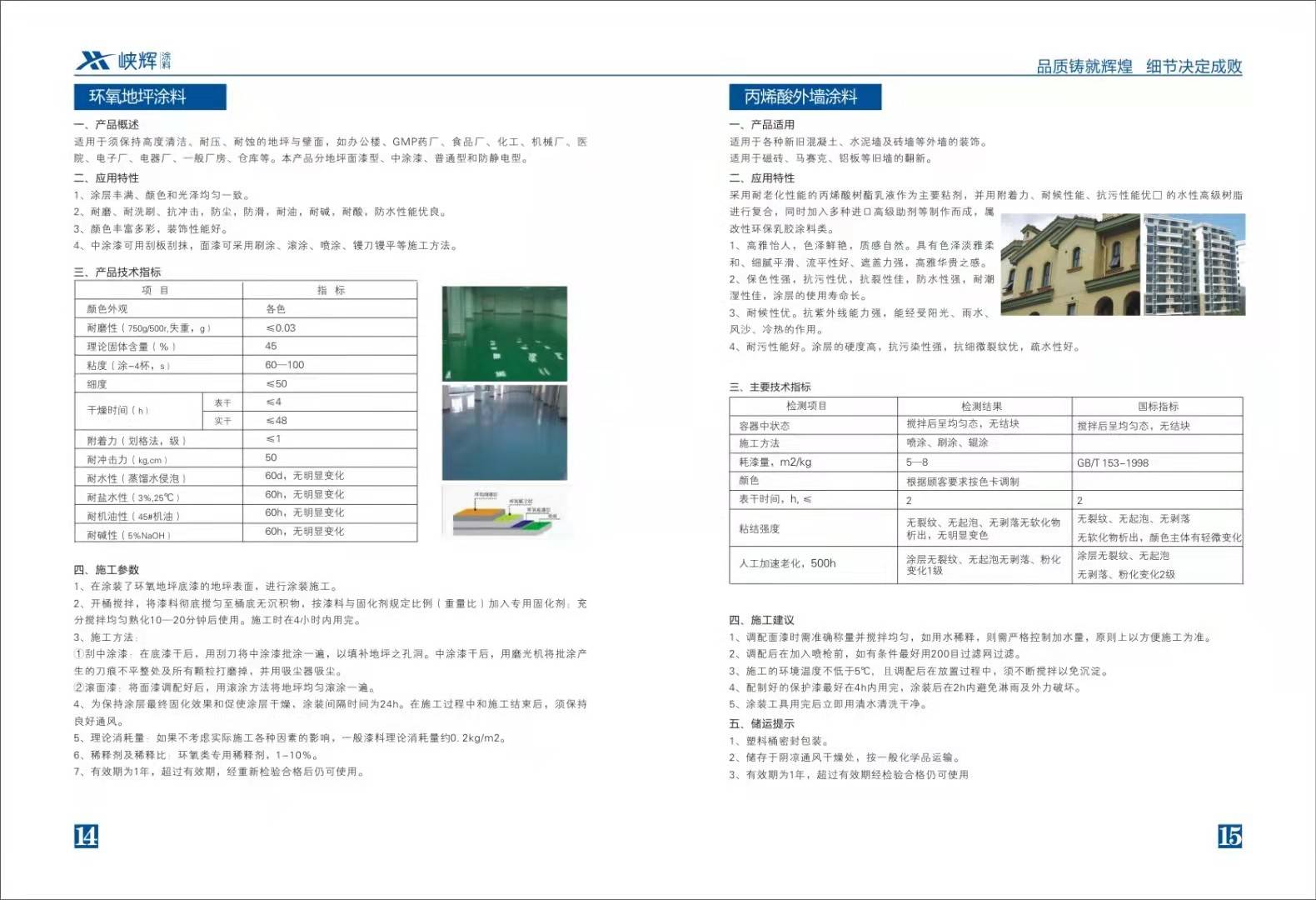This screenshot has width=1316, height=900.
Task: Click the 五、储运提示 section heading
Action: 762,723
